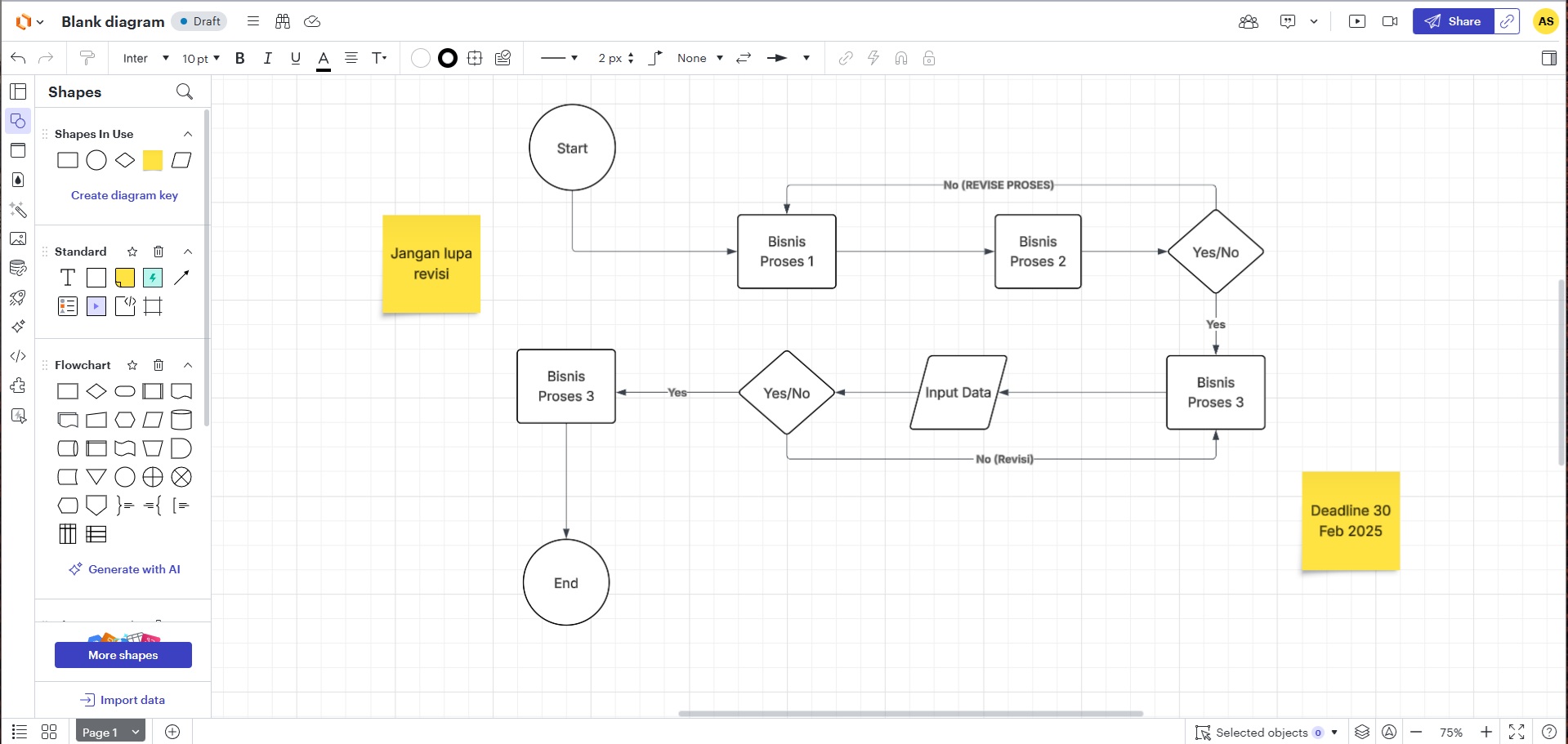Open the hamburger menu icon

(253, 21)
